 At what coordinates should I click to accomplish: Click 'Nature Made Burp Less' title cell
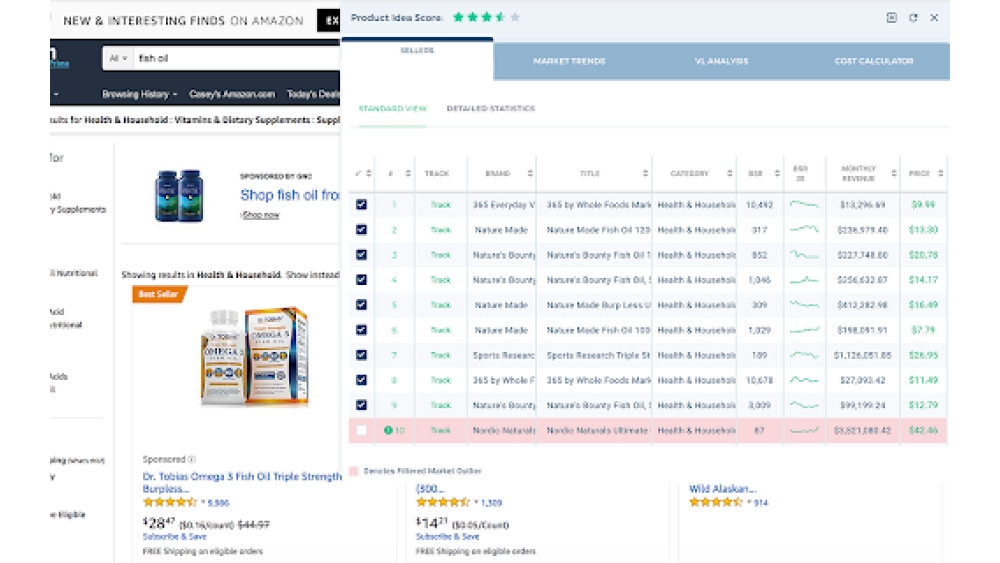pos(598,305)
